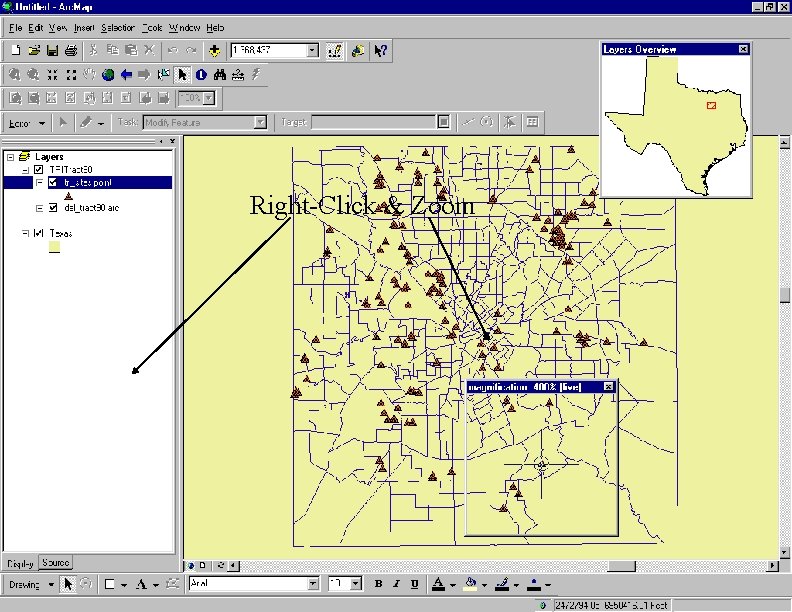Click the Add Data plus icon

(x=214, y=50)
